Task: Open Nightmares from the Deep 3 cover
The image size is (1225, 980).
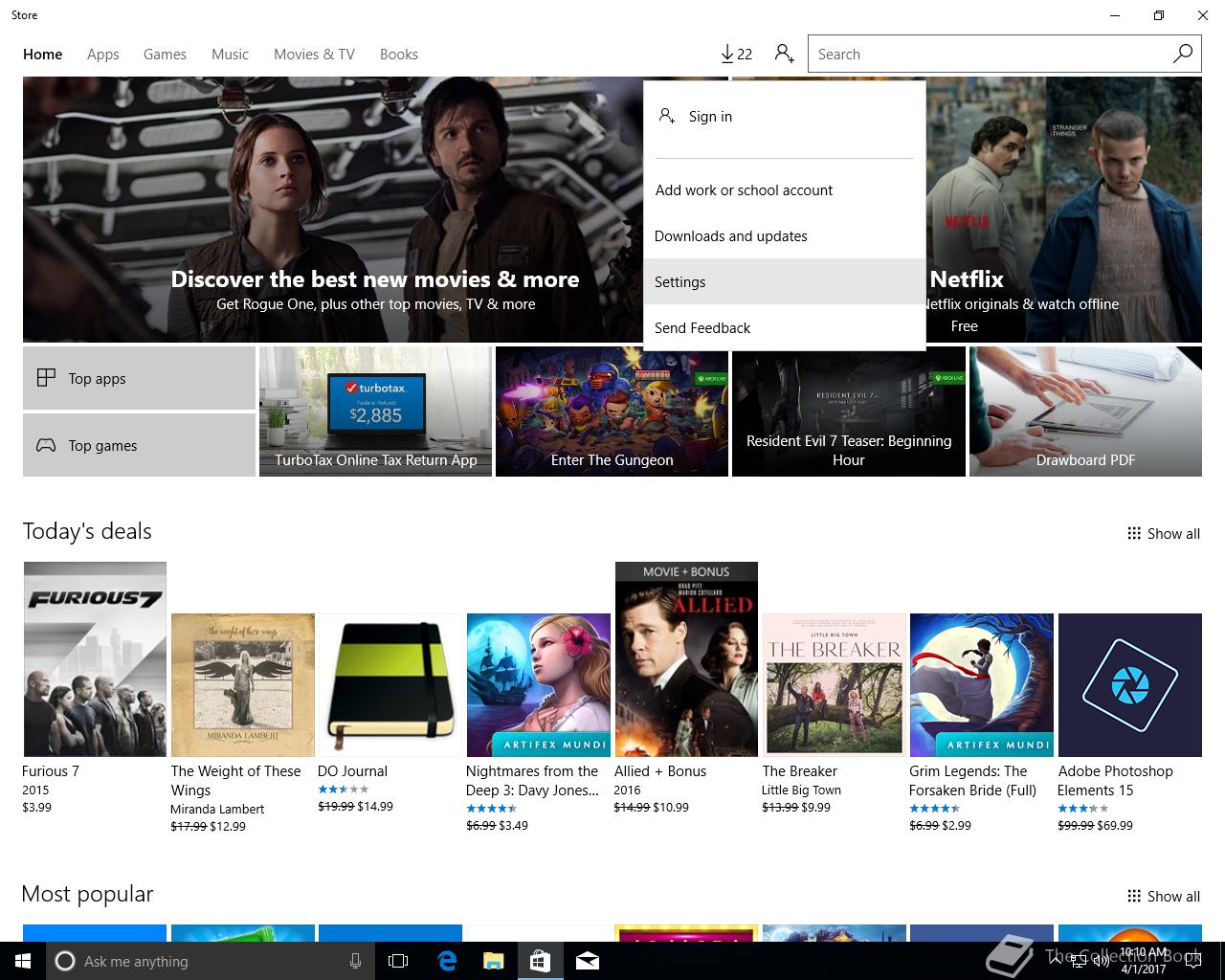Action: pos(539,685)
